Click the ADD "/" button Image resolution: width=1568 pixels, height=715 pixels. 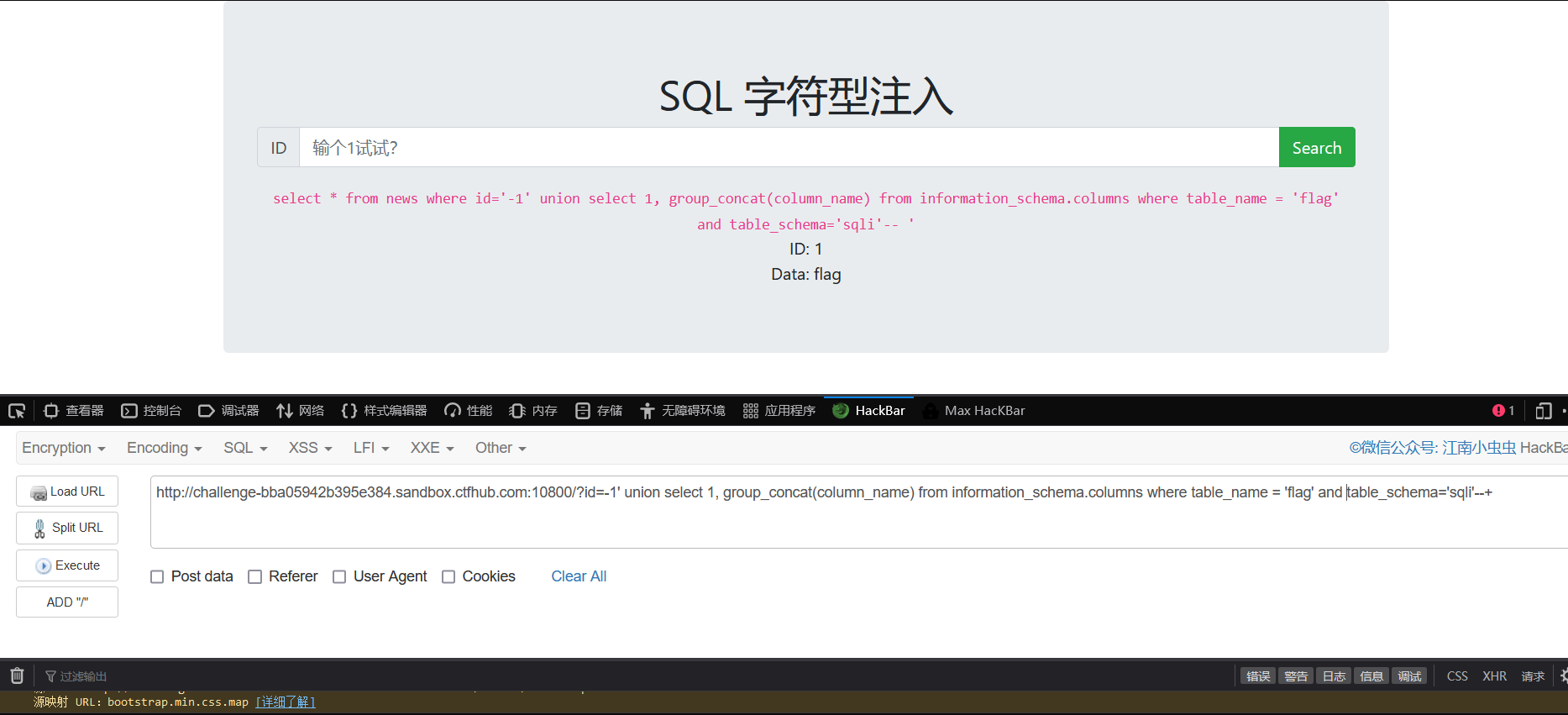click(67, 602)
